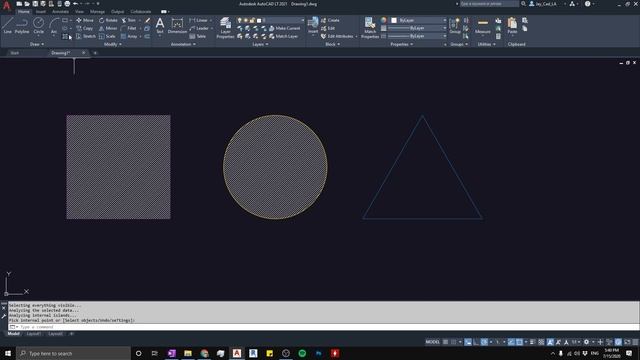This screenshot has width=640, height=360.
Task: Toggle the workspace switching gear
Action: click(x=586, y=342)
